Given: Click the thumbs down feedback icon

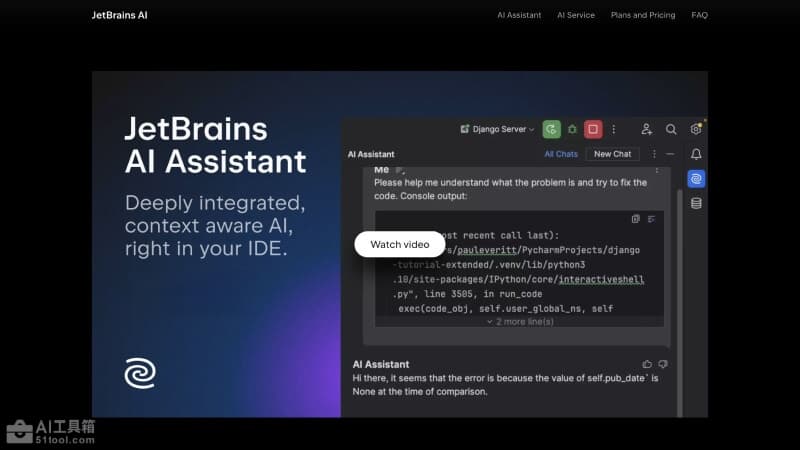Looking at the screenshot, I should 662,364.
